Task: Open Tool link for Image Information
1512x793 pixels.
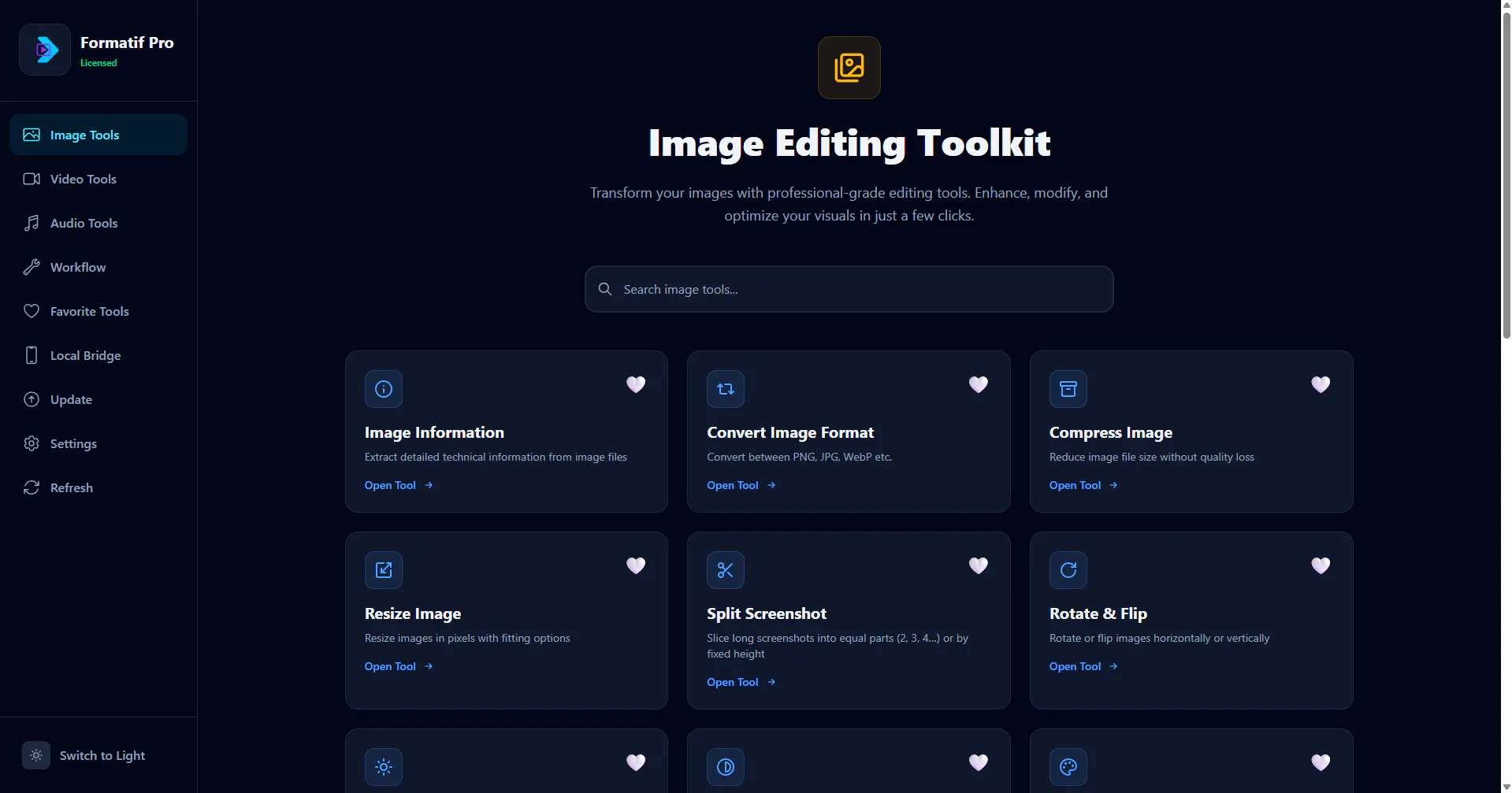Action: (399, 485)
